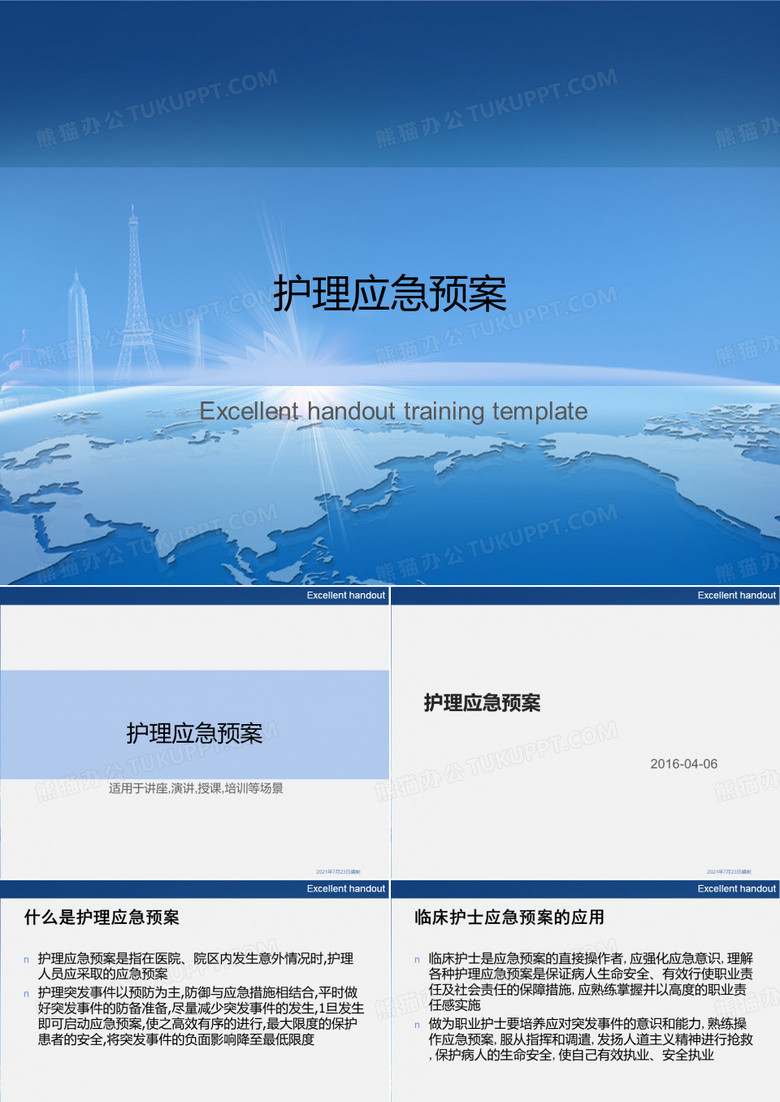Click bold 护理应急预案 title above the 2016 date
Viewport: 780px width, 1102px height.
click(x=482, y=703)
